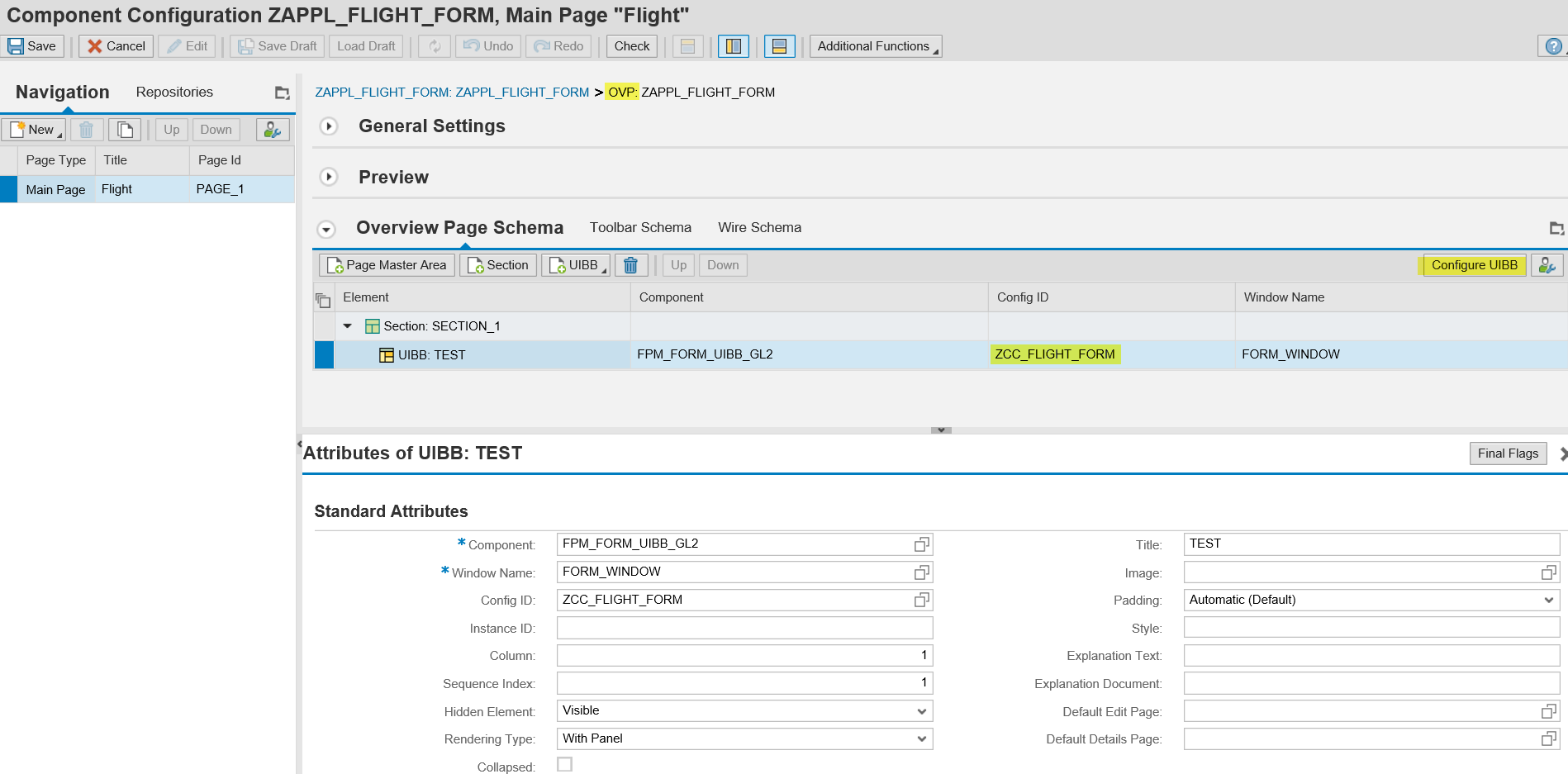Toggle the horizontal split layout view

(779, 46)
